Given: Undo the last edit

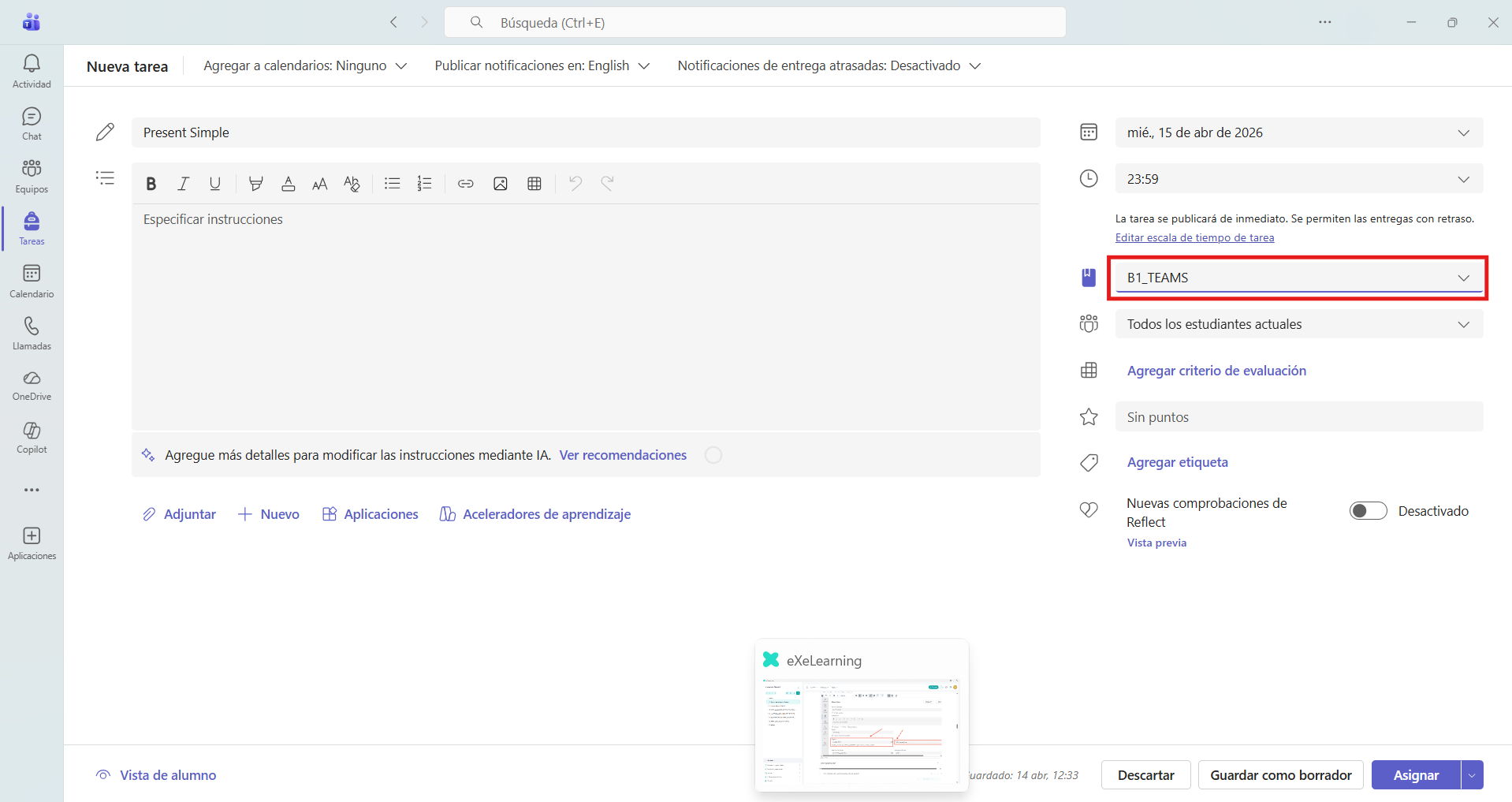Looking at the screenshot, I should point(575,184).
